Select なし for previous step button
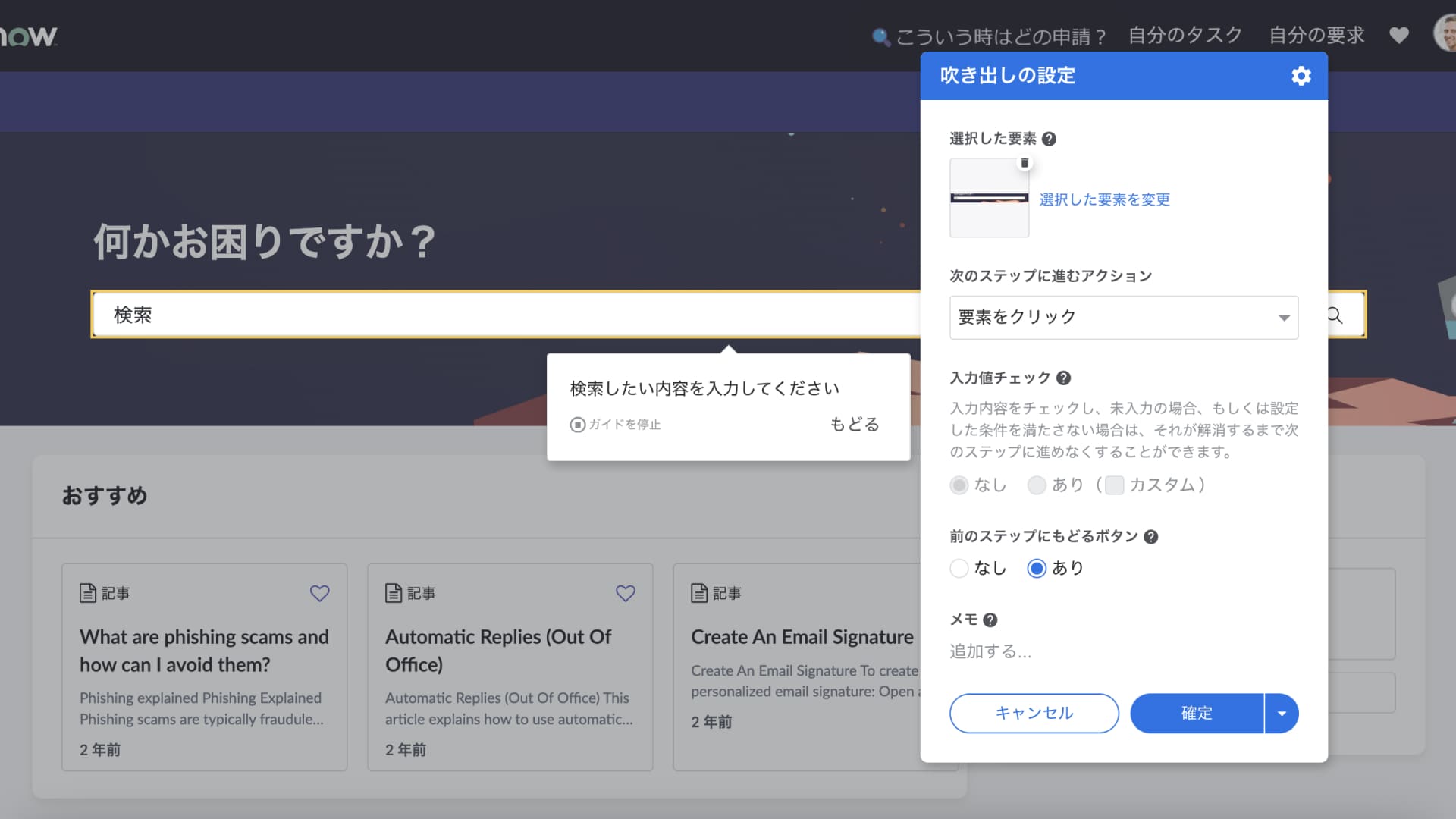This screenshot has height=819, width=1456. tap(959, 568)
